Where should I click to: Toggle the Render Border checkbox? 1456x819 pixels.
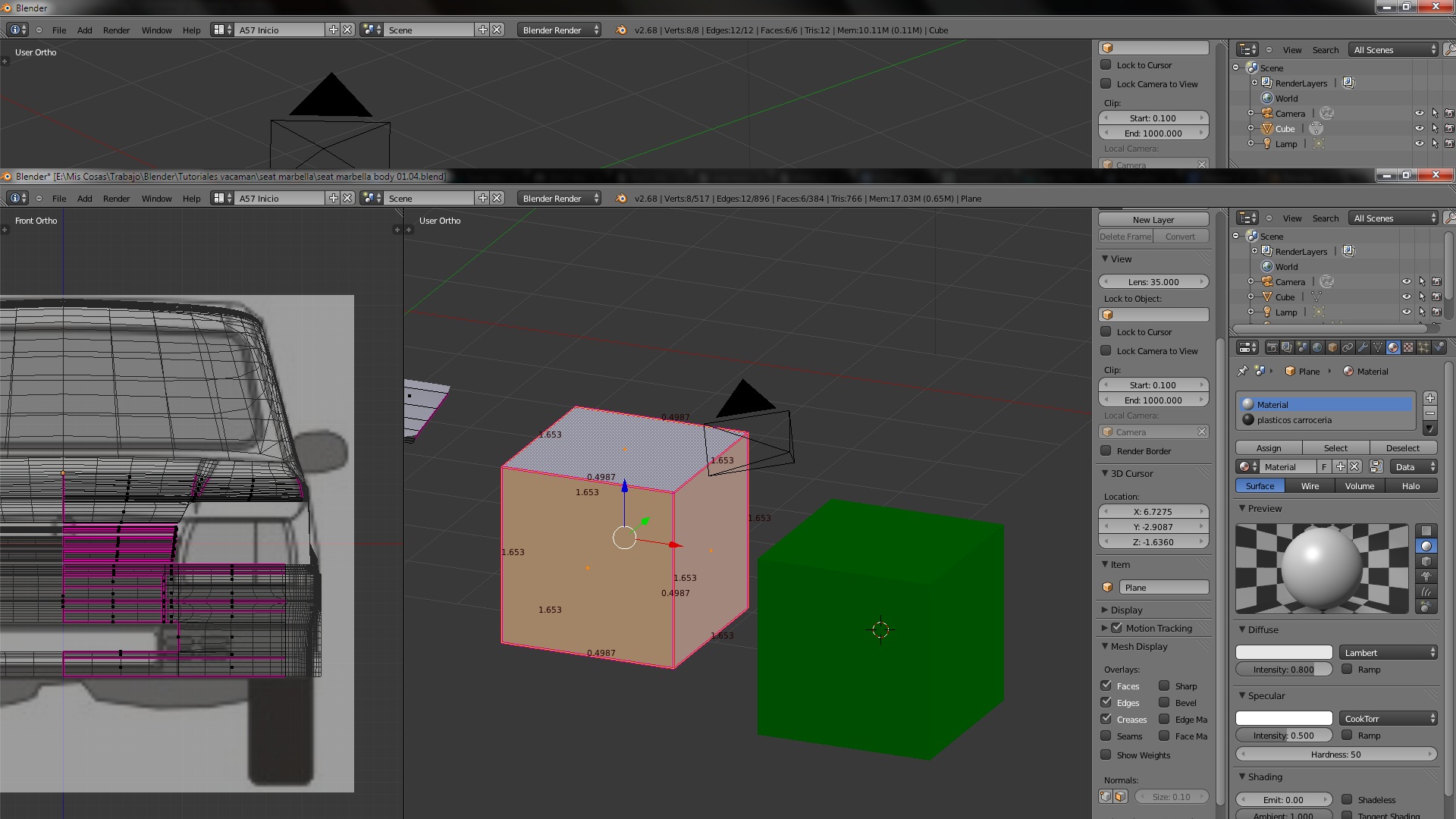pyautogui.click(x=1106, y=450)
